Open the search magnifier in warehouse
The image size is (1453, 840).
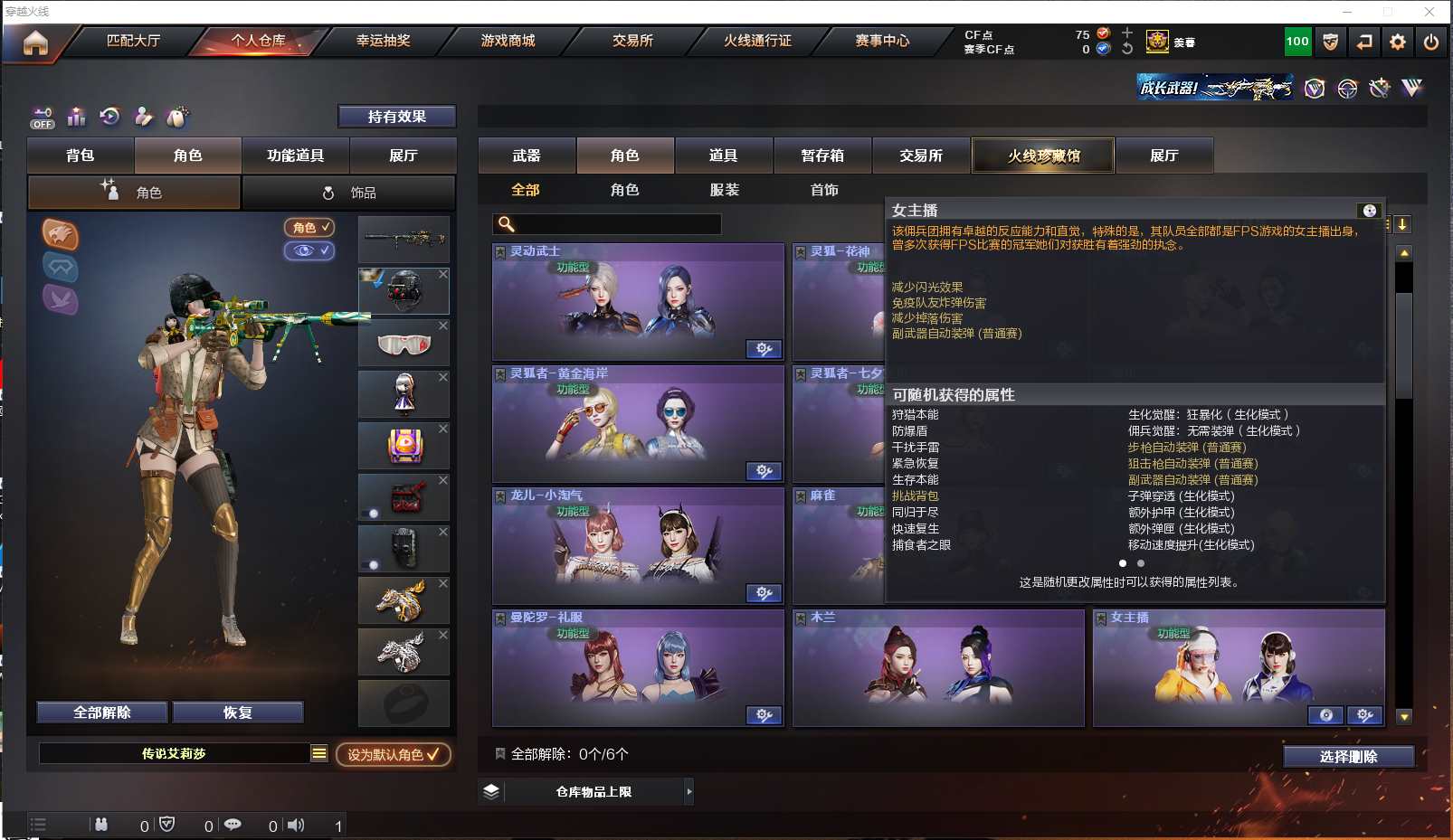(507, 224)
